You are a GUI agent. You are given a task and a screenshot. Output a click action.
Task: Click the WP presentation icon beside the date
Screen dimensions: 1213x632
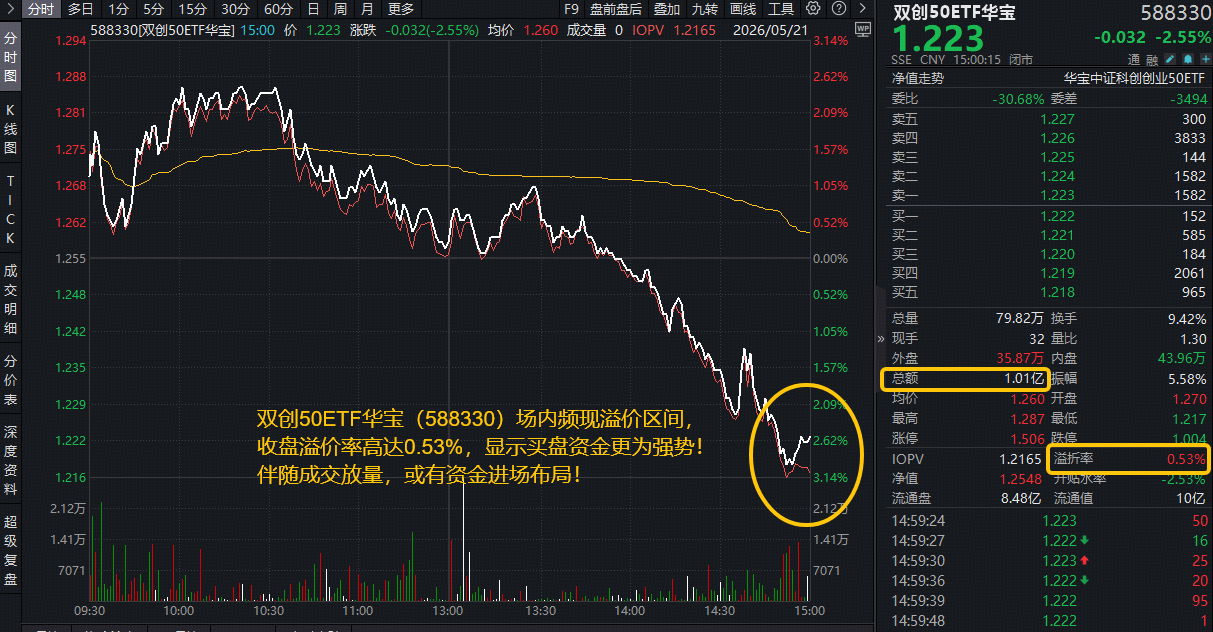(862, 29)
